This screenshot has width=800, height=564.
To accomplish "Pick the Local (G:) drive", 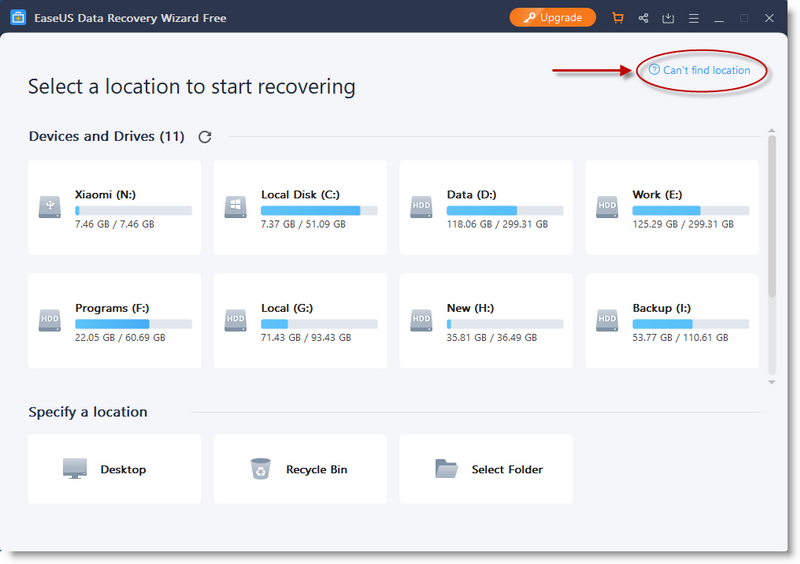I will point(301,321).
